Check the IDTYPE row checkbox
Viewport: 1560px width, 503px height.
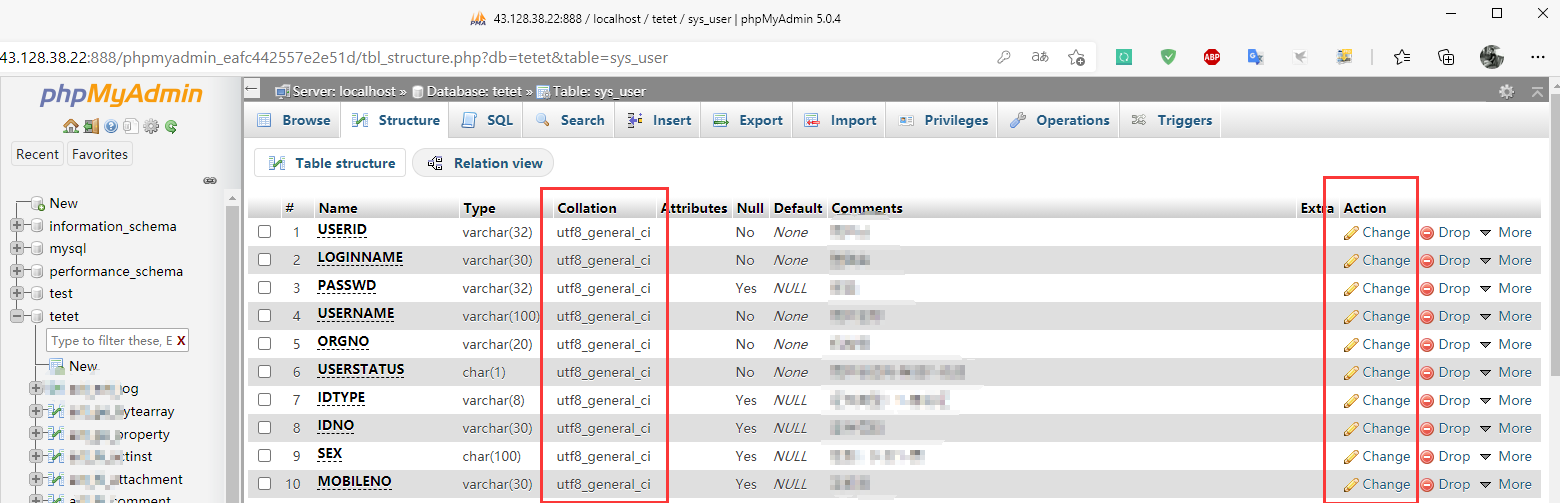[x=265, y=400]
